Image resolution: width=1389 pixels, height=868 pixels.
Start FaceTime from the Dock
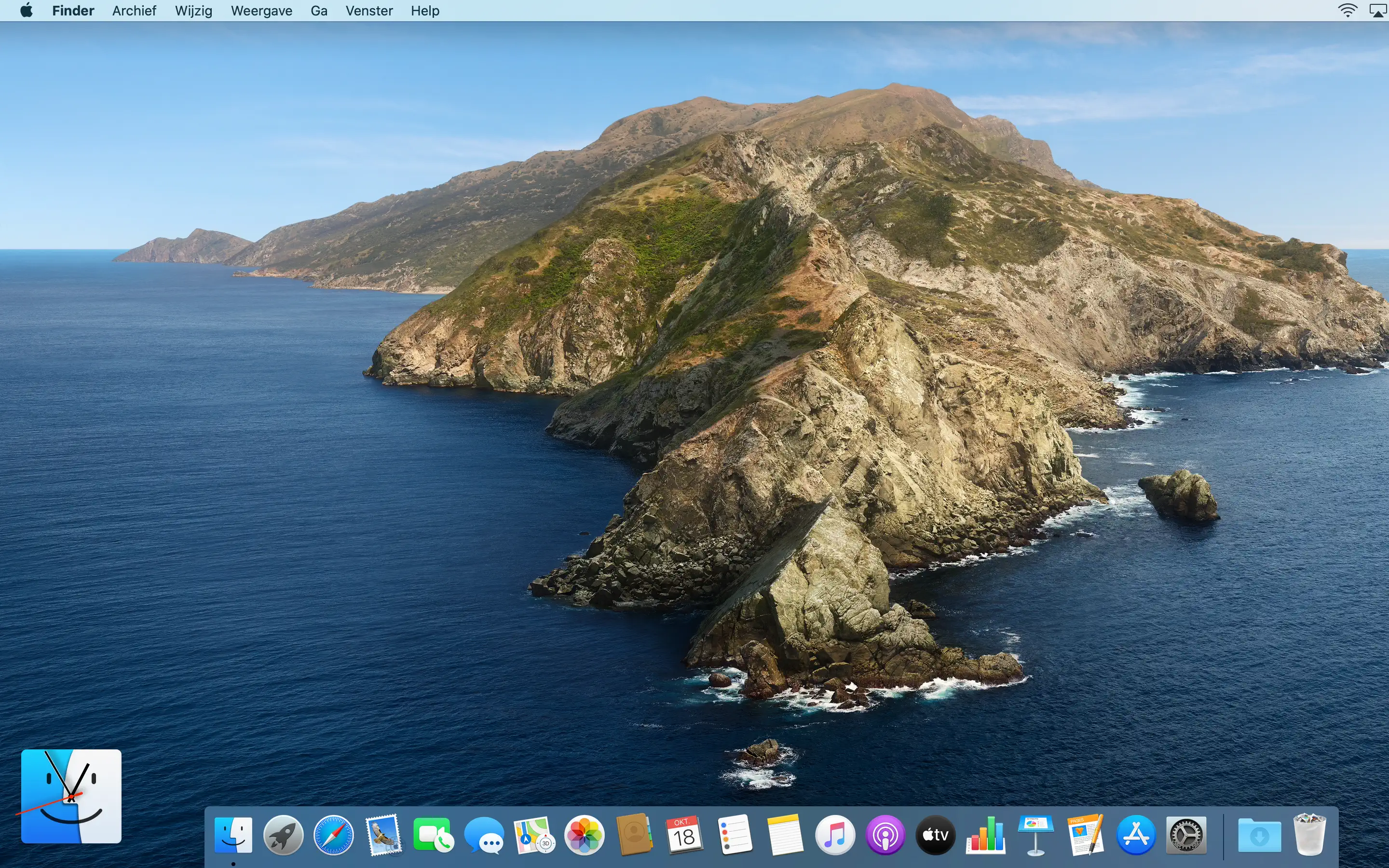click(x=434, y=835)
